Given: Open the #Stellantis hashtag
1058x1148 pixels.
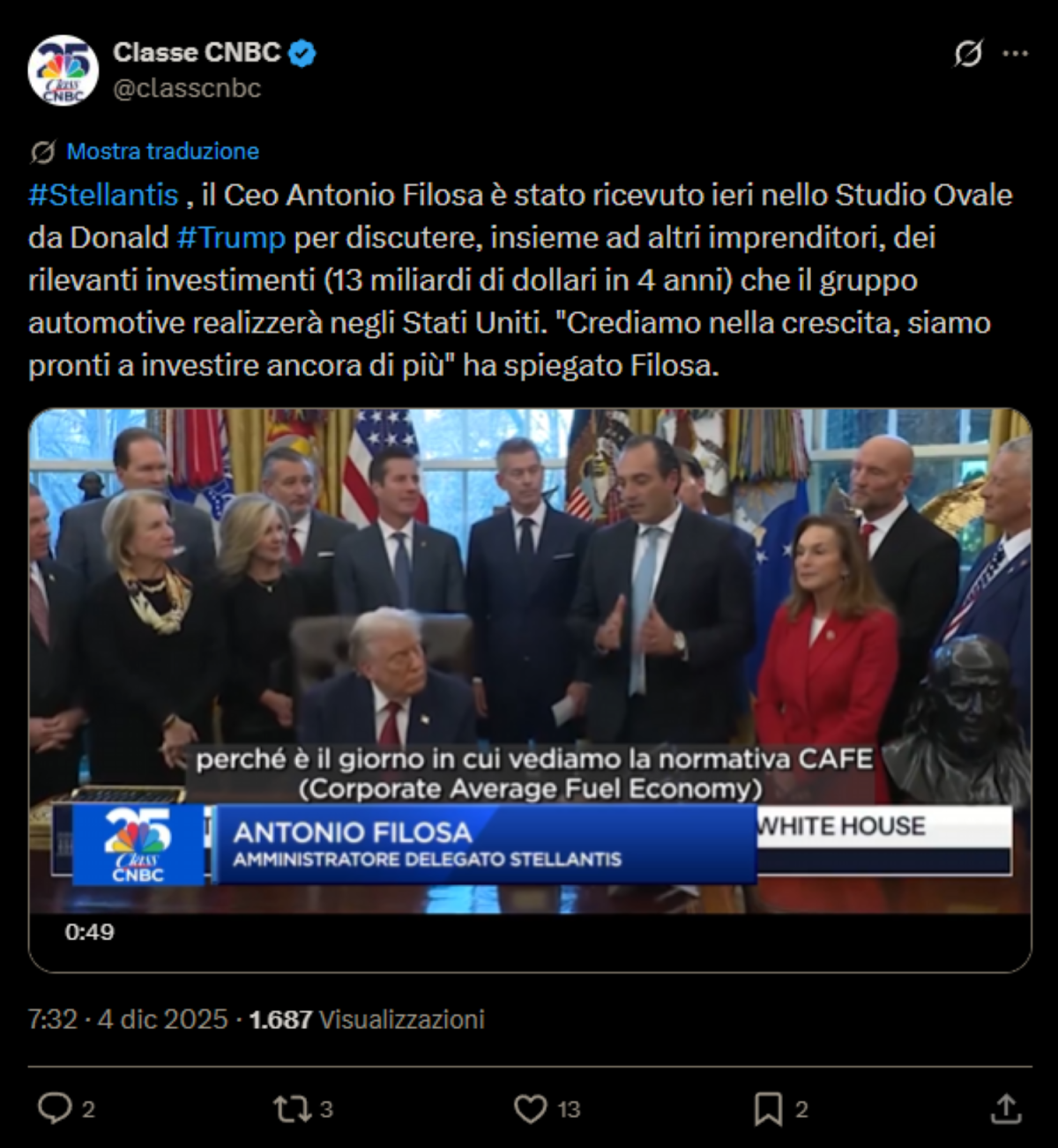Looking at the screenshot, I should point(103,195).
